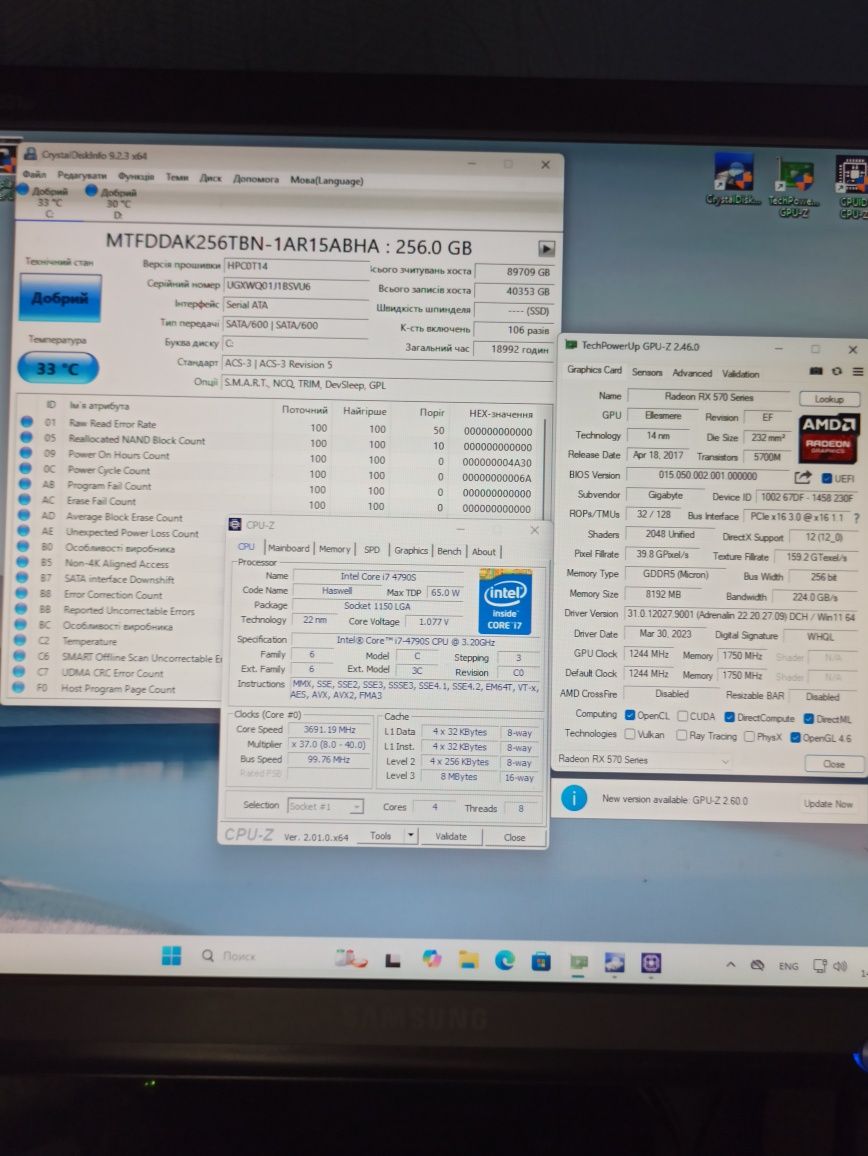The image size is (868, 1156).
Task: Click the GPU Name field Radeon RX 570 Series
Action: pos(709,397)
